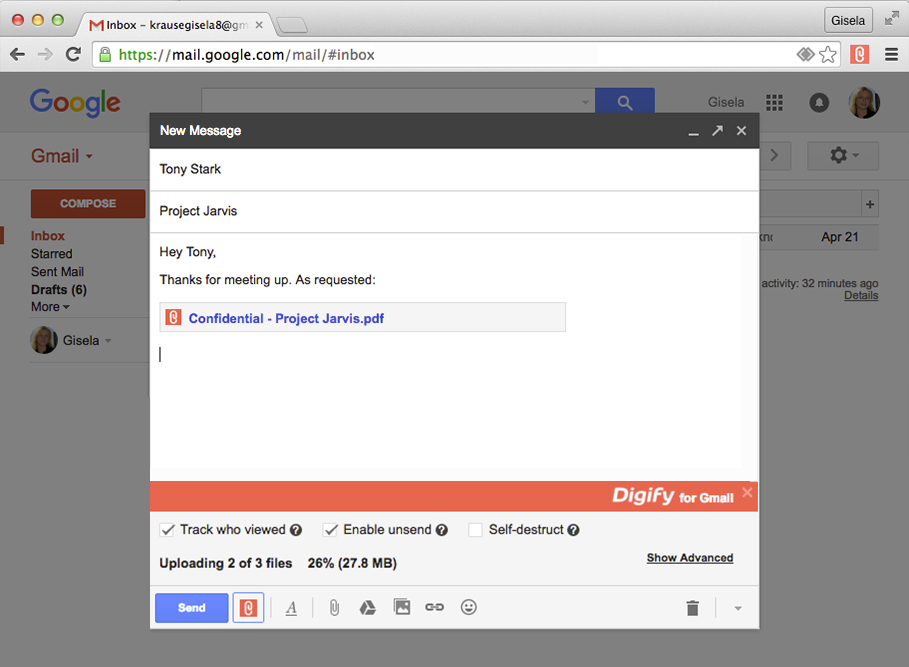The image size is (909, 667).
Task: Attach files with the paperclip icon
Action: 334,607
